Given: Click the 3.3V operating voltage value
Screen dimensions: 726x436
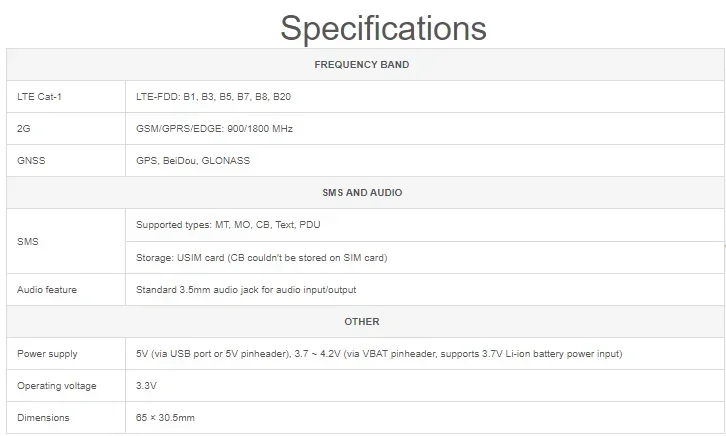Looking at the screenshot, I should pyautogui.click(x=146, y=385).
